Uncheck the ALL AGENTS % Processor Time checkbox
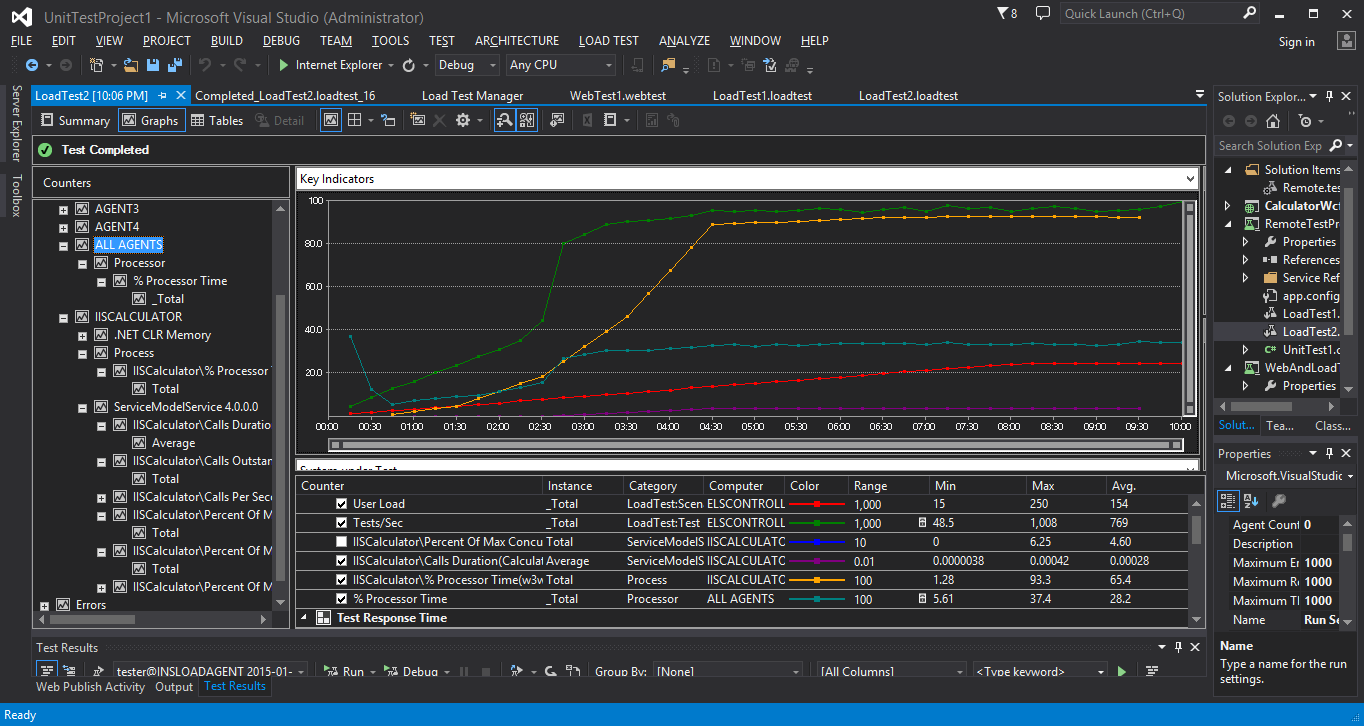1364x726 pixels. tap(342, 599)
